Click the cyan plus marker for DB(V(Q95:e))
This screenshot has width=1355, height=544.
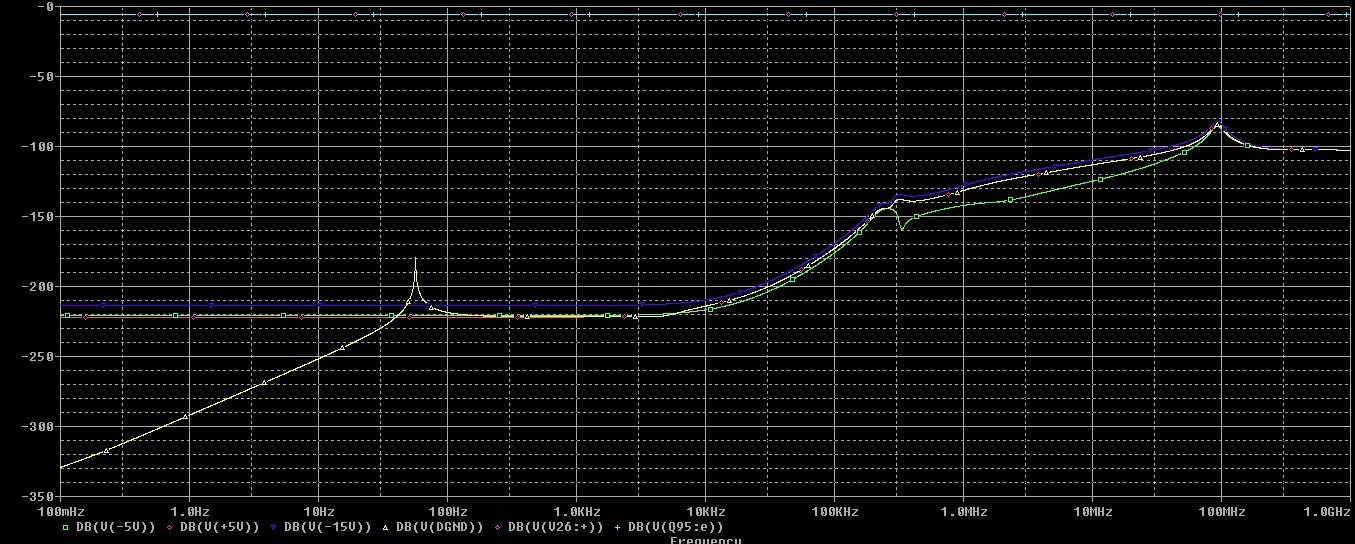point(617,526)
